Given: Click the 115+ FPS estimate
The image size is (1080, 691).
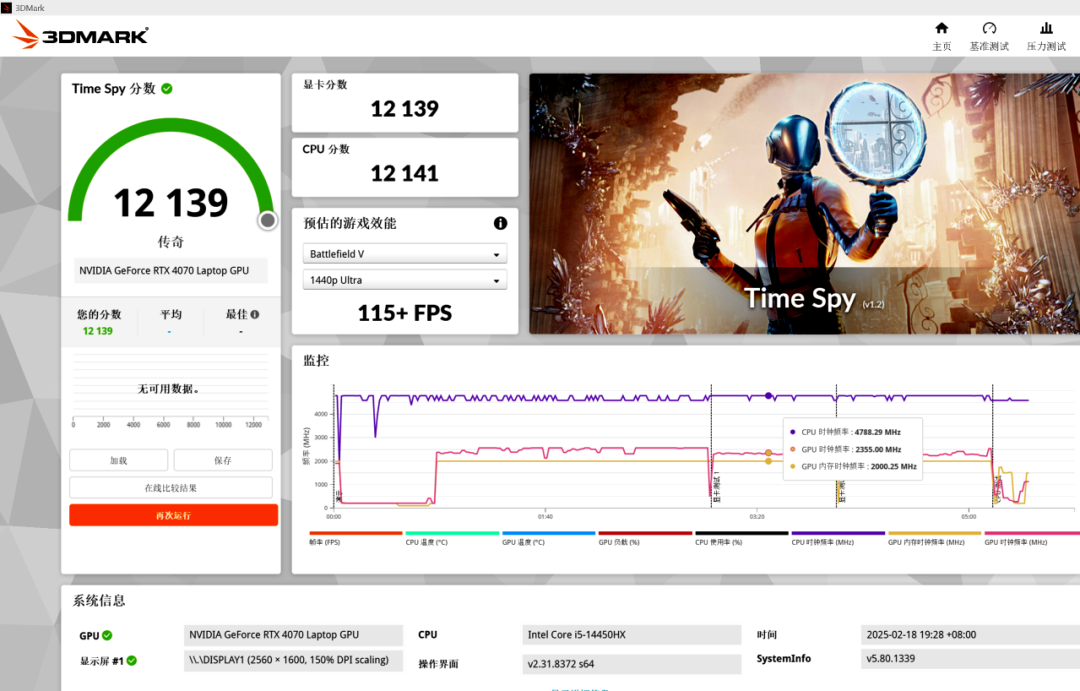Looking at the screenshot, I should pos(405,313).
